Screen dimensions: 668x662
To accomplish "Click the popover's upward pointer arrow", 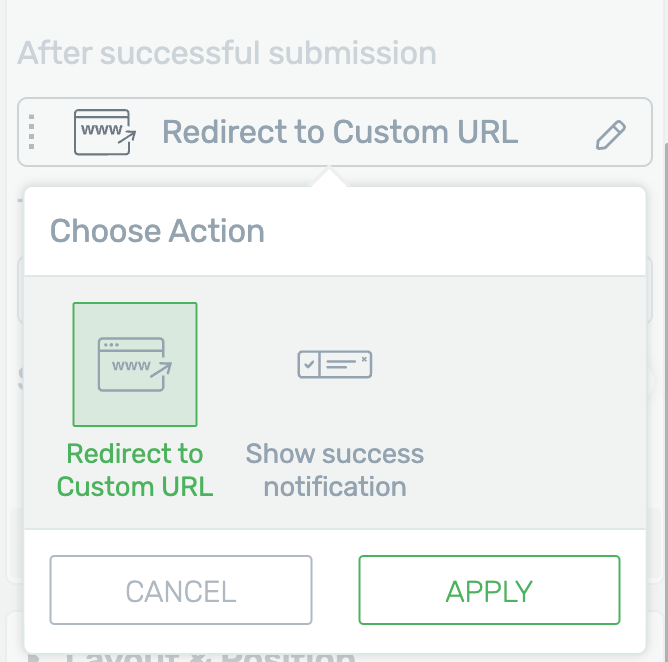I will pyautogui.click(x=329, y=177).
